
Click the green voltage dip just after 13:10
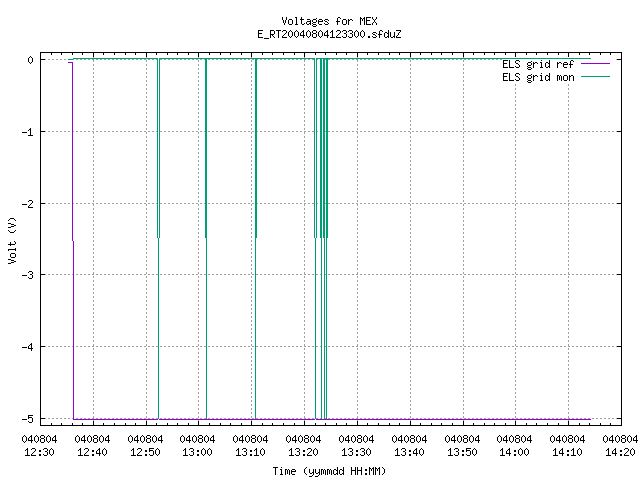pyautogui.click(x=256, y=239)
